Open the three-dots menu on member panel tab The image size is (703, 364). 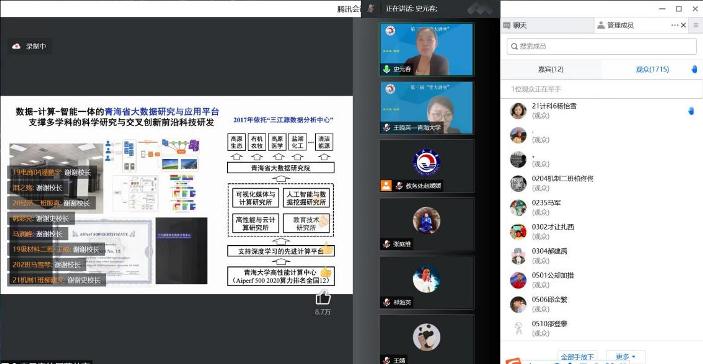click(x=675, y=26)
